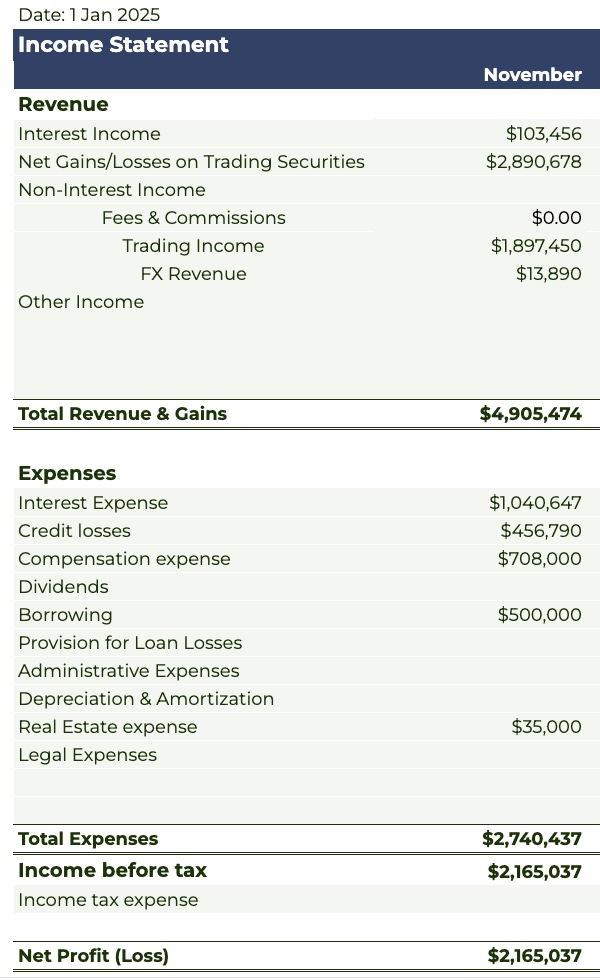Select the Interest Income amount $103,456
The width and height of the screenshot is (600, 980).
pos(543,134)
